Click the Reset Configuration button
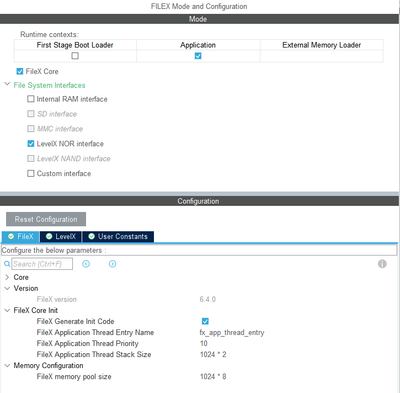The width and height of the screenshot is (400, 393). pos(46,219)
